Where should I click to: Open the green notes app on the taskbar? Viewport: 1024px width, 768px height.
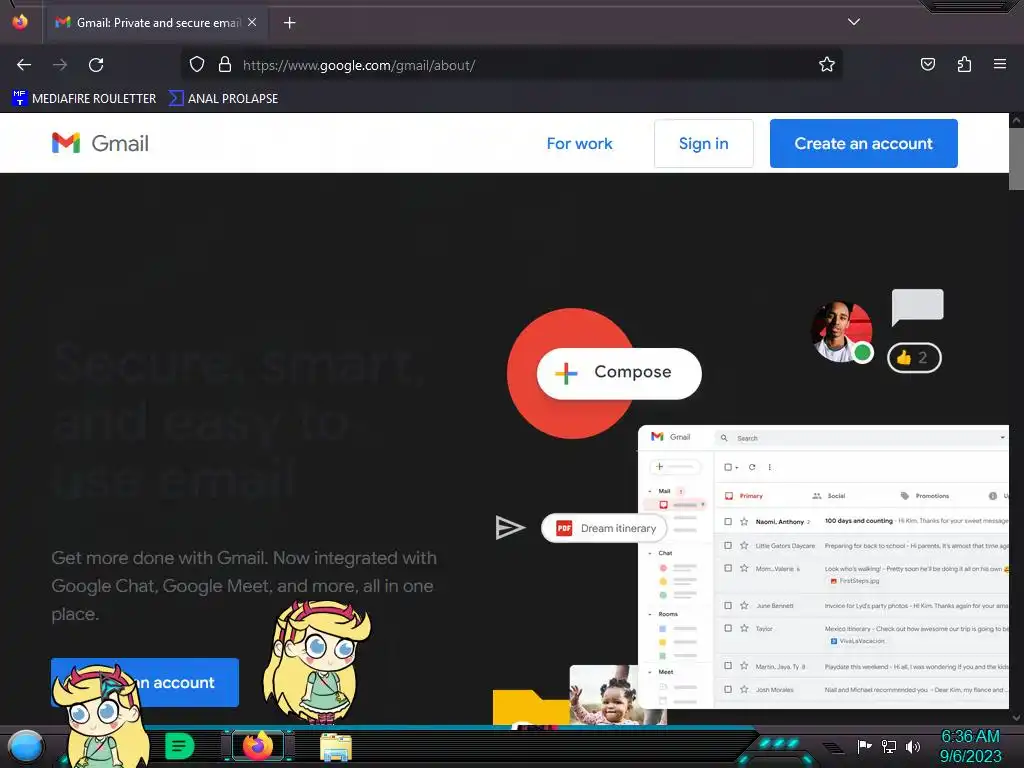pos(180,746)
